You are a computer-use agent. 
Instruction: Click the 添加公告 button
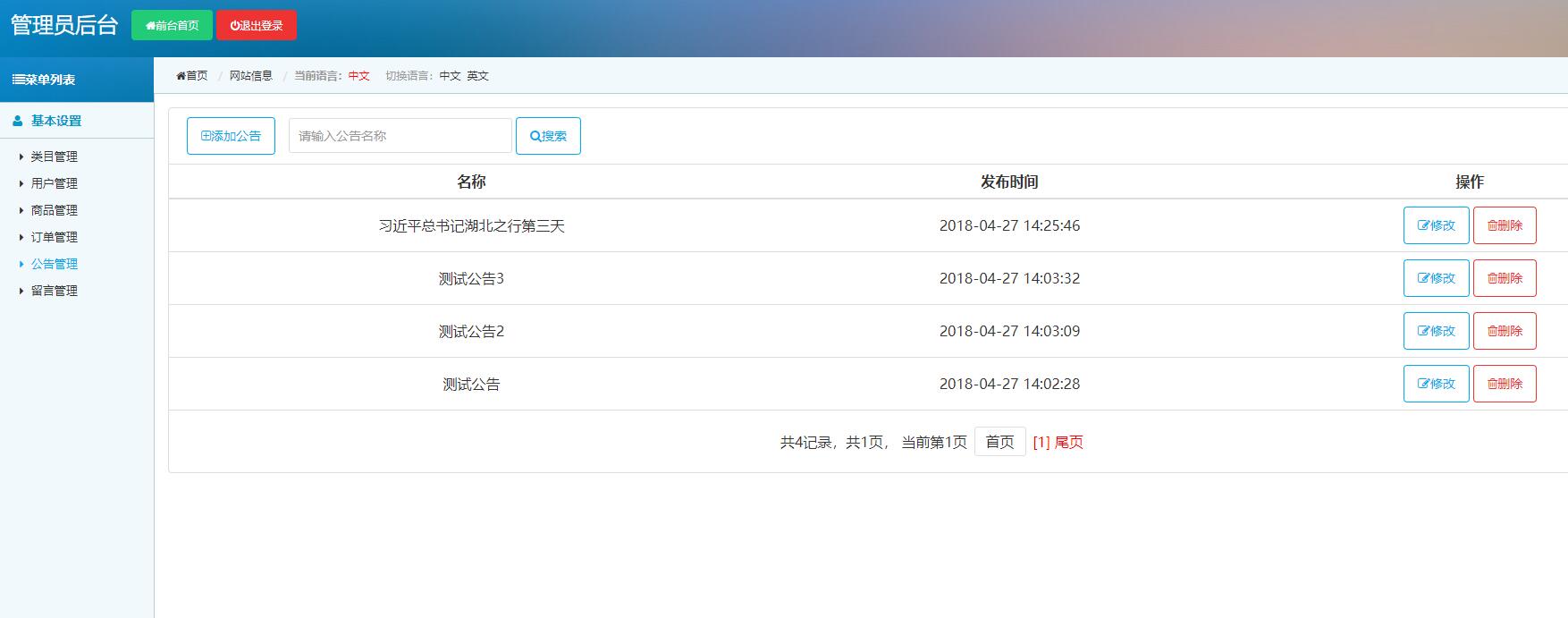(x=231, y=136)
